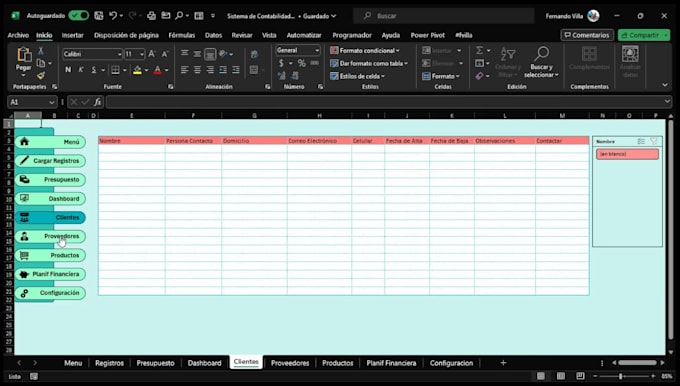The width and height of the screenshot is (680, 386).
Task: Click the Cargar Registros navigation button
Action: [x=50, y=161]
